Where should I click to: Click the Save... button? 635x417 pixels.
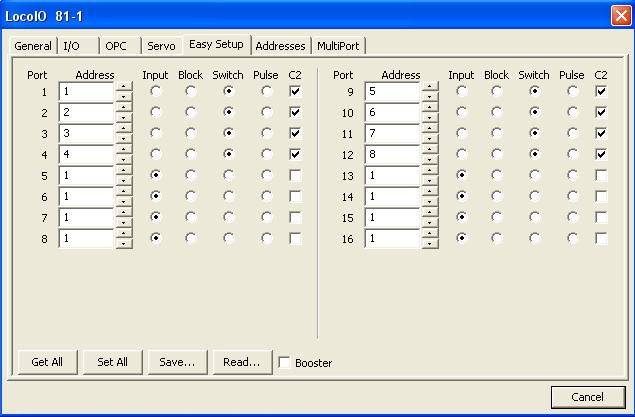tap(177, 362)
